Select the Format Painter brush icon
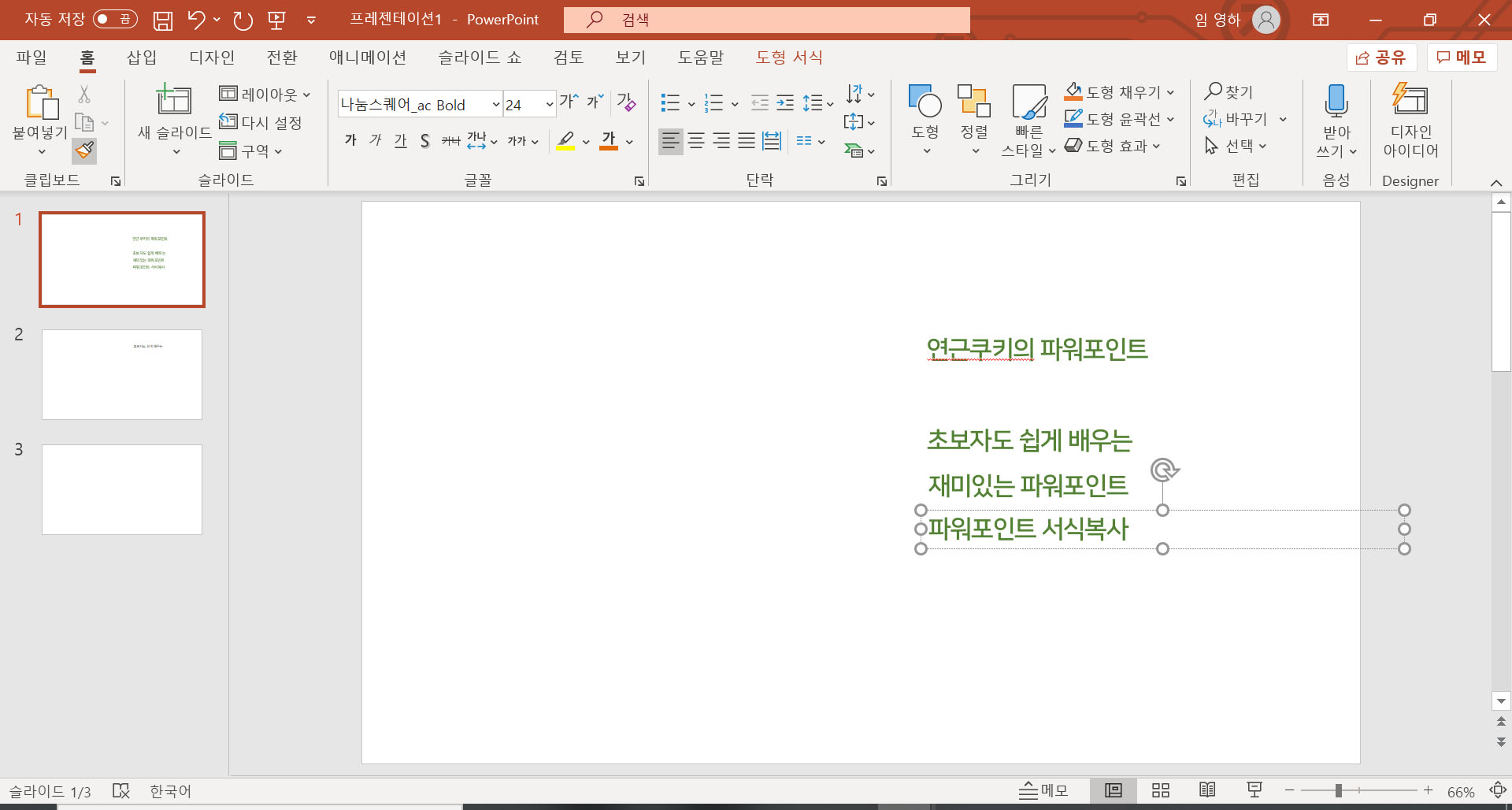Screen dimensions: 1512x810 (x=84, y=150)
